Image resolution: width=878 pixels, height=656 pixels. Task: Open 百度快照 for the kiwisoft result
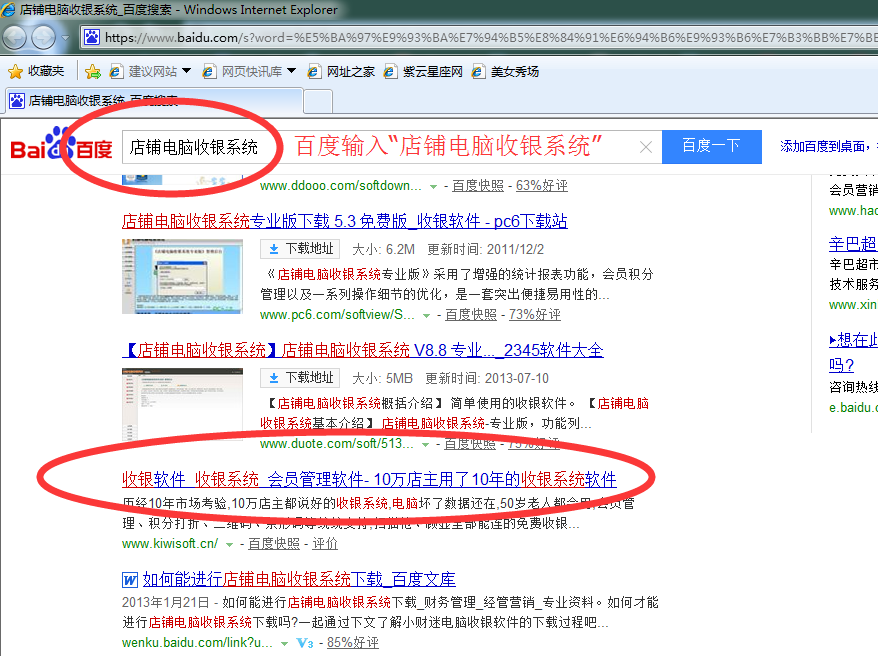pos(274,543)
